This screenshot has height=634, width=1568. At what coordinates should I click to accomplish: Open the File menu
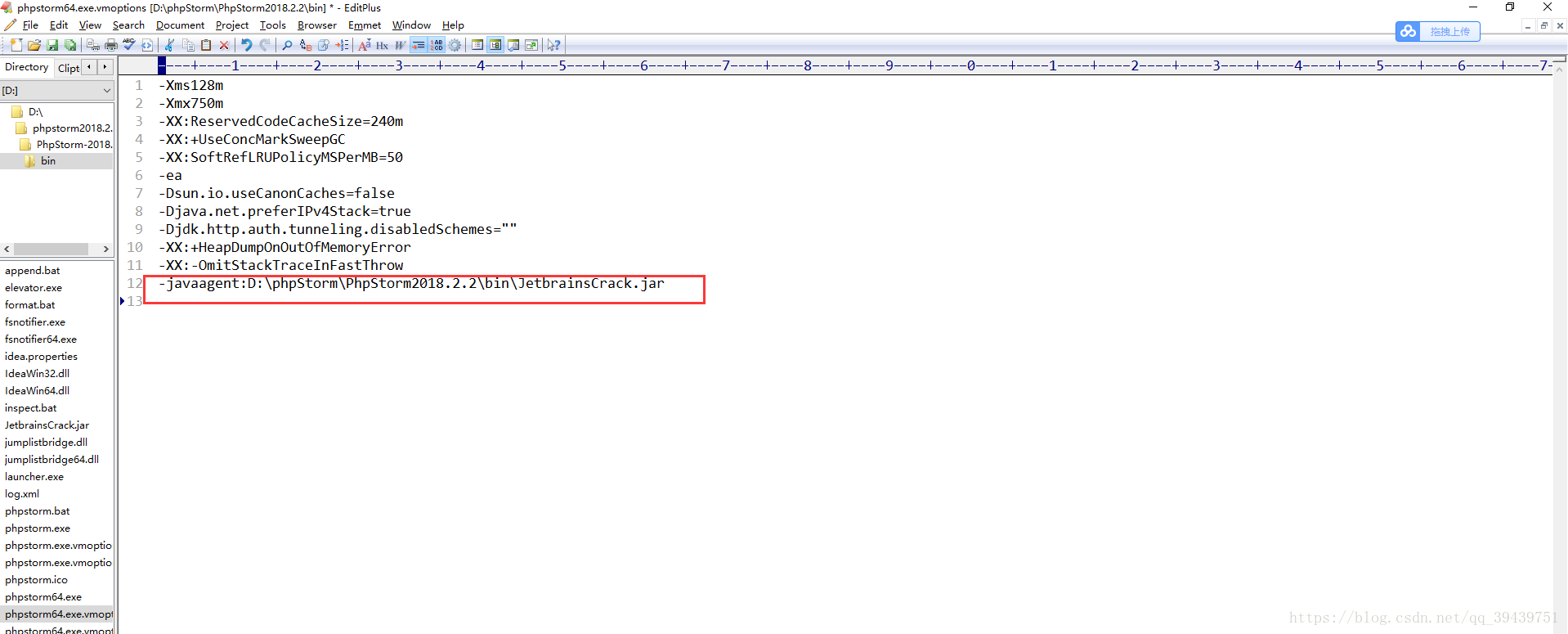point(30,25)
